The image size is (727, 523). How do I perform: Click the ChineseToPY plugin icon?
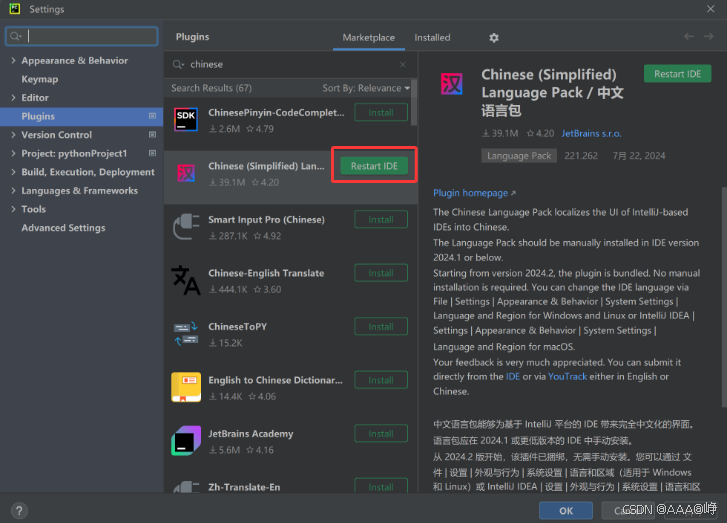[x=186, y=334]
